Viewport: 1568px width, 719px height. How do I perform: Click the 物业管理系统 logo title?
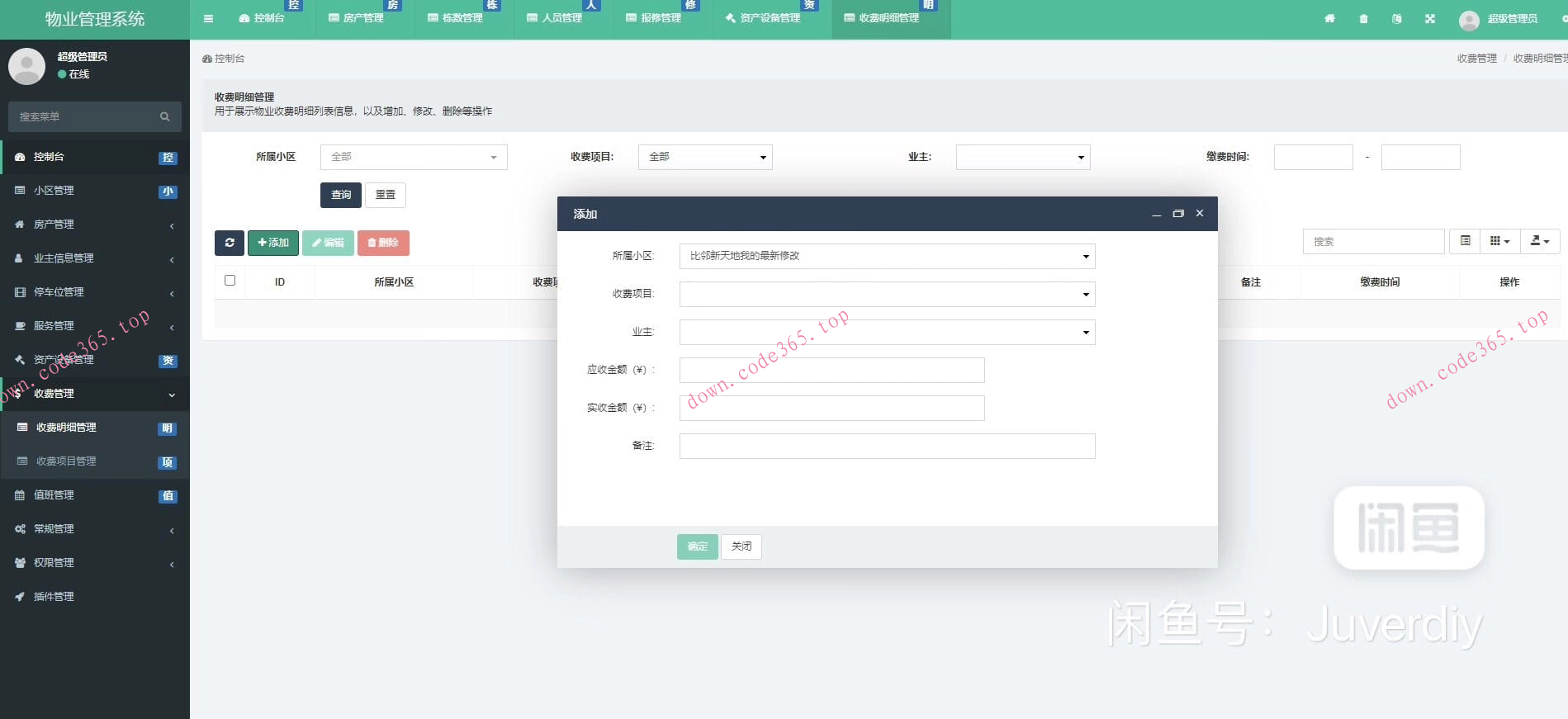click(x=95, y=19)
